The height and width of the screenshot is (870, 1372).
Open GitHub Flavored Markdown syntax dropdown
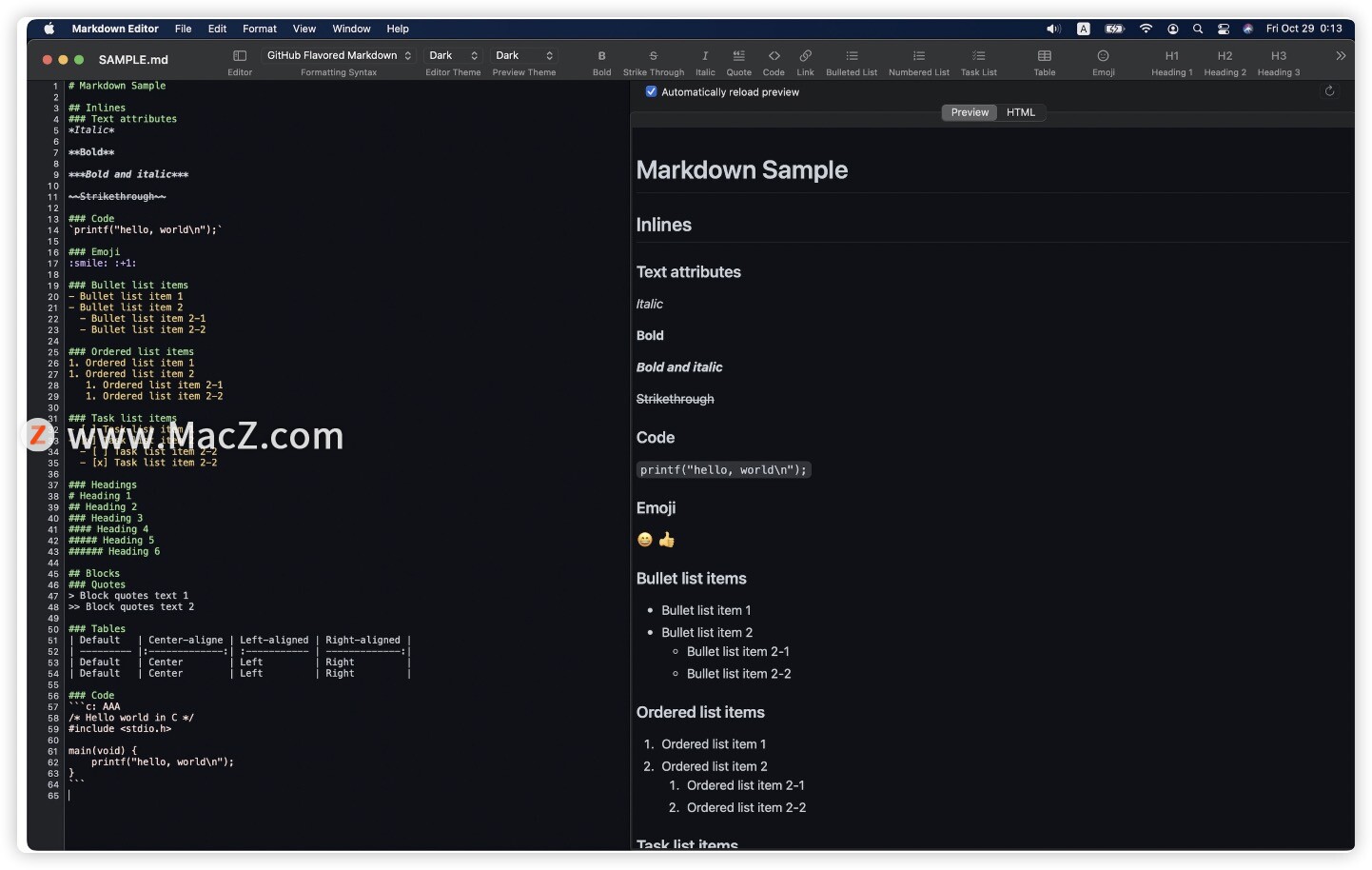click(x=339, y=55)
